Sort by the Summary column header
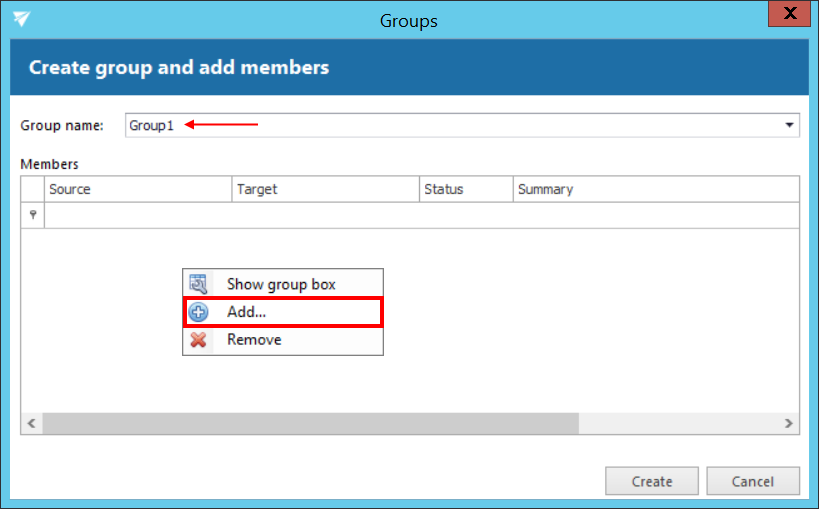Viewport: 819px width, 509px height. tap(655, 189)
